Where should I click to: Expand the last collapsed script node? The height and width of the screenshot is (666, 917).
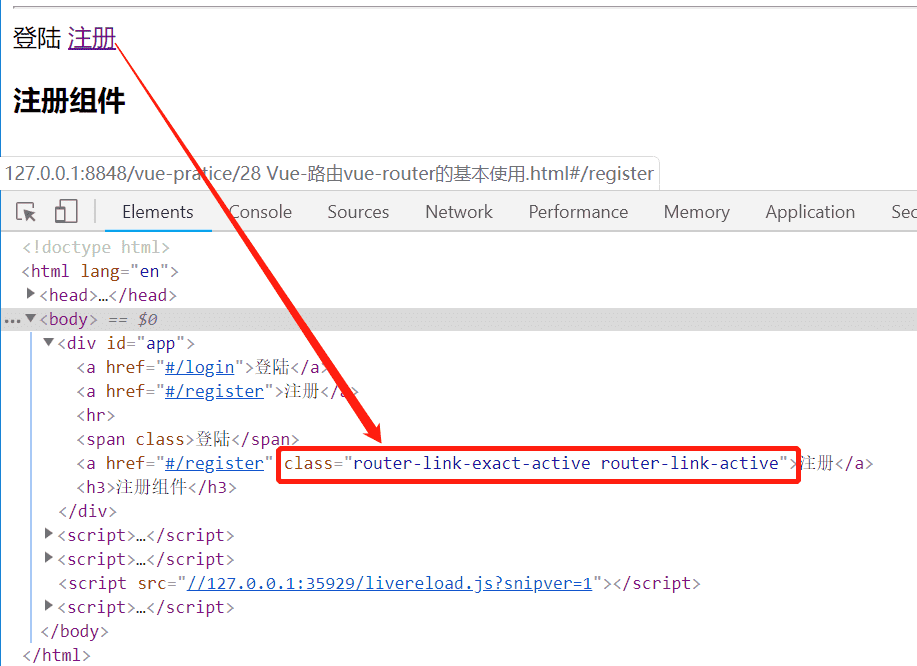(x=49, y=605)
